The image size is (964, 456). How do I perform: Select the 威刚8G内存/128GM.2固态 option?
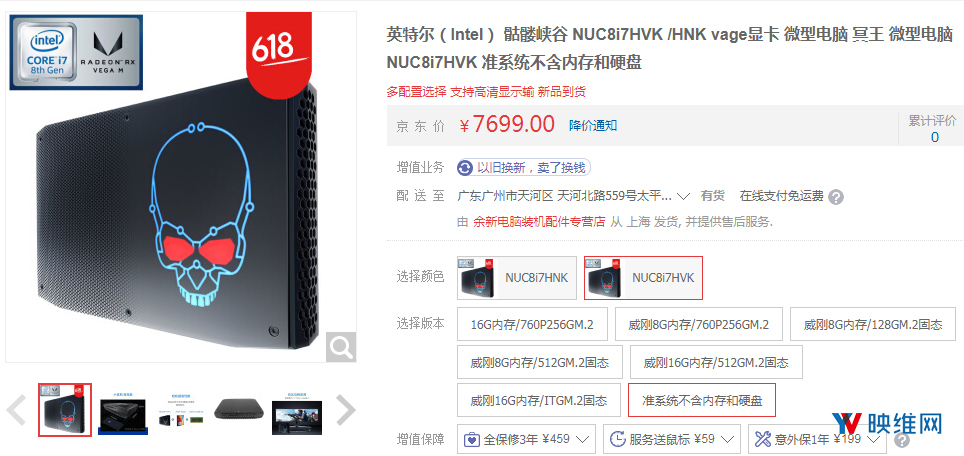click(873, 324)
